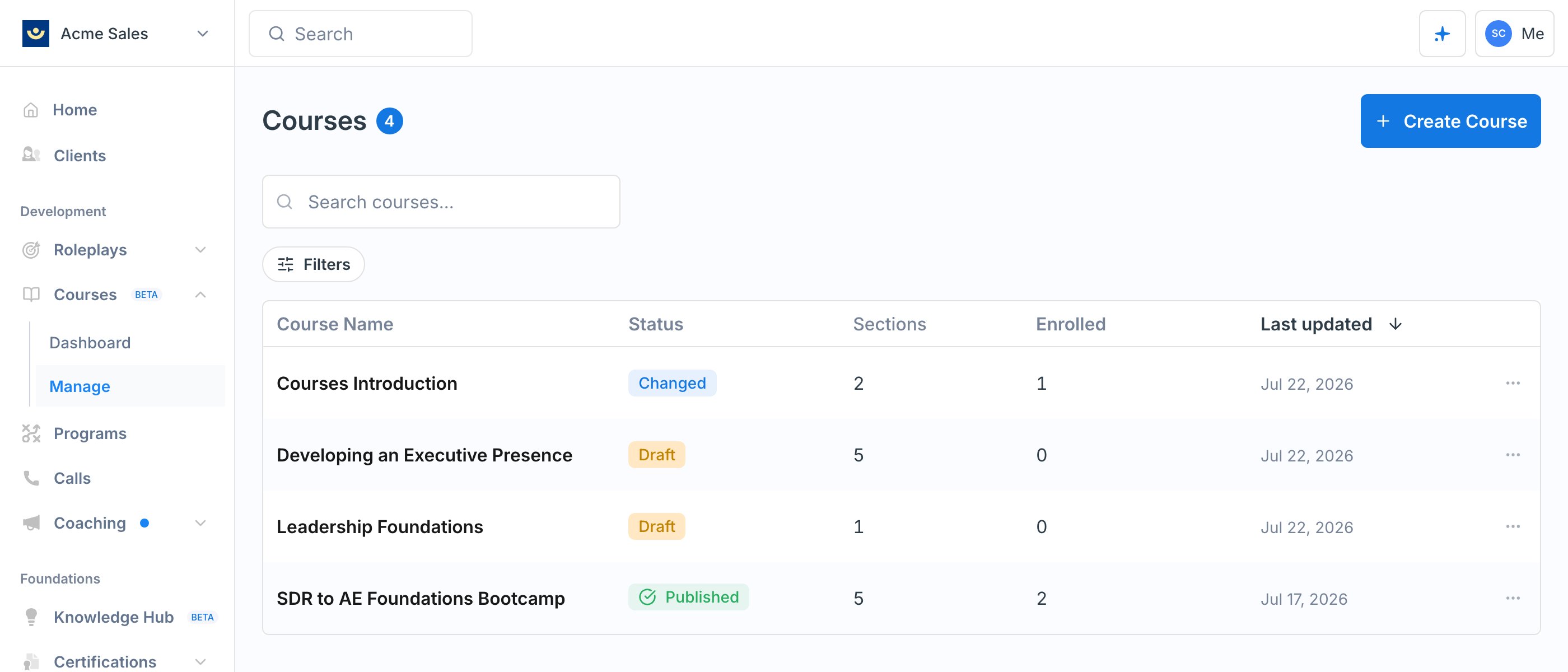Open Clients in the sidebar
The height and width of the screenshot is (672, 1568).
(80, 155)
